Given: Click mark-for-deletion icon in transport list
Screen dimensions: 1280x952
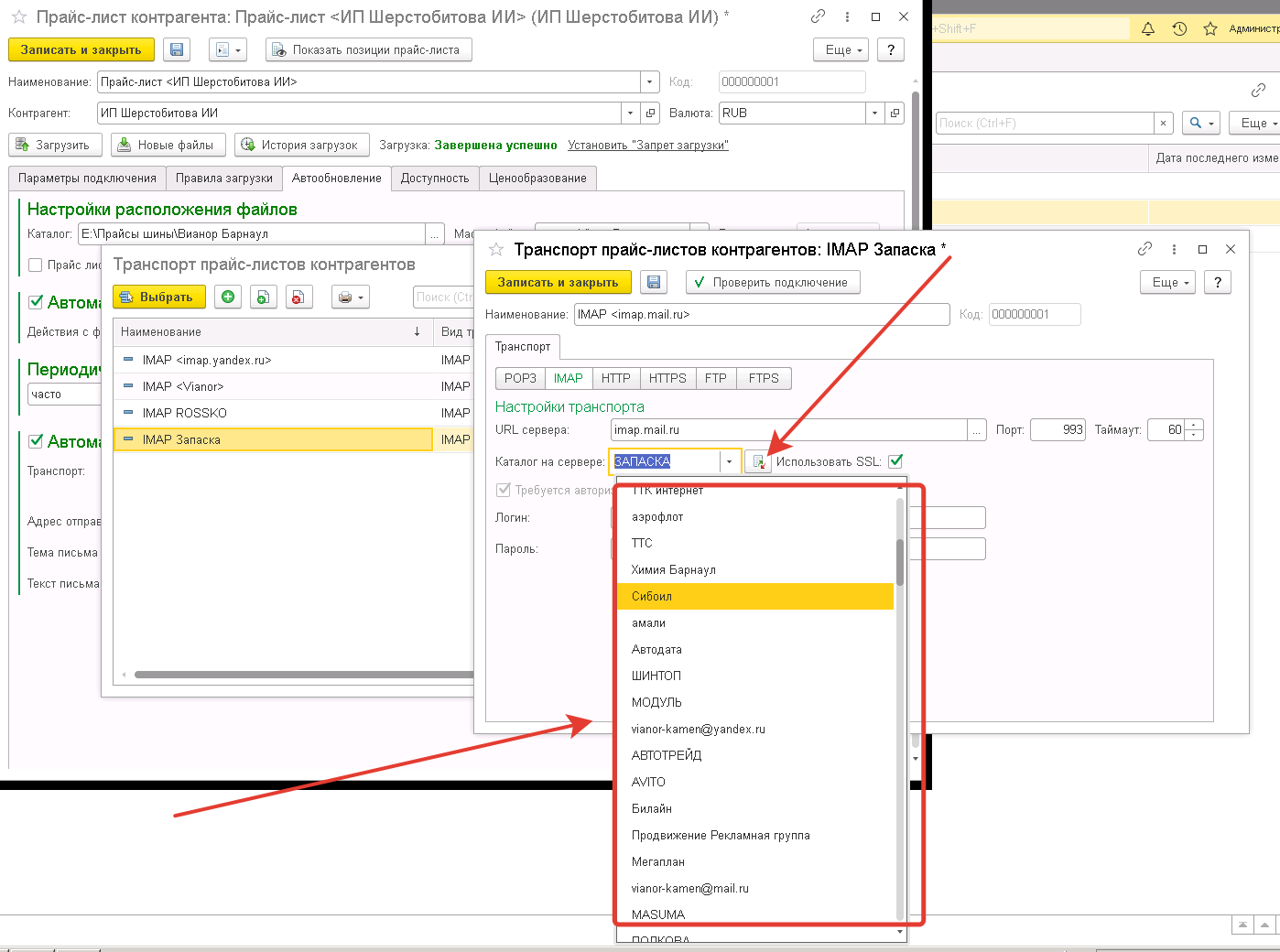Looking at the screenshot, I should (298, 297).
